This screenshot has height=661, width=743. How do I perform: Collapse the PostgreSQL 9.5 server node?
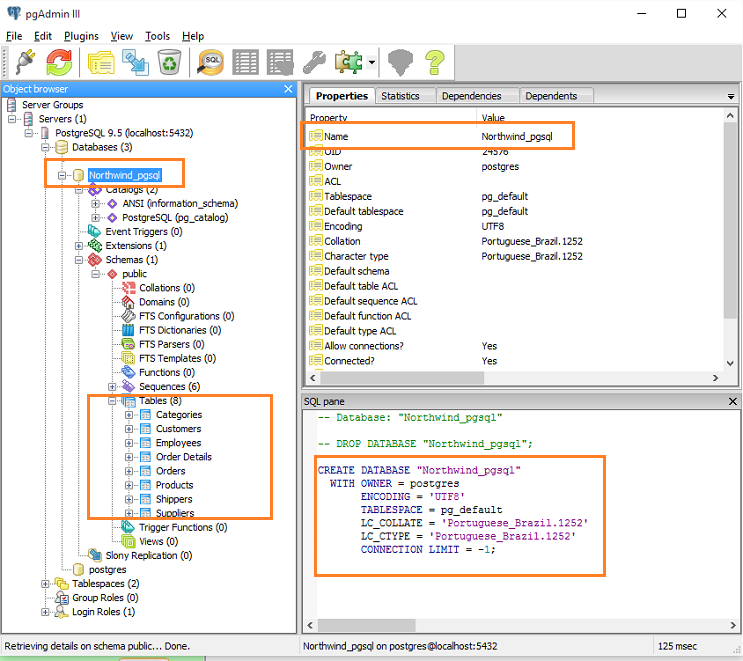point(28,133)
